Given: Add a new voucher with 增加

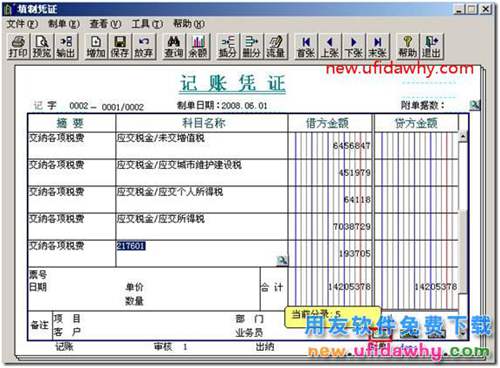Looking at the screenshot, I should click(x=96, y=47).
